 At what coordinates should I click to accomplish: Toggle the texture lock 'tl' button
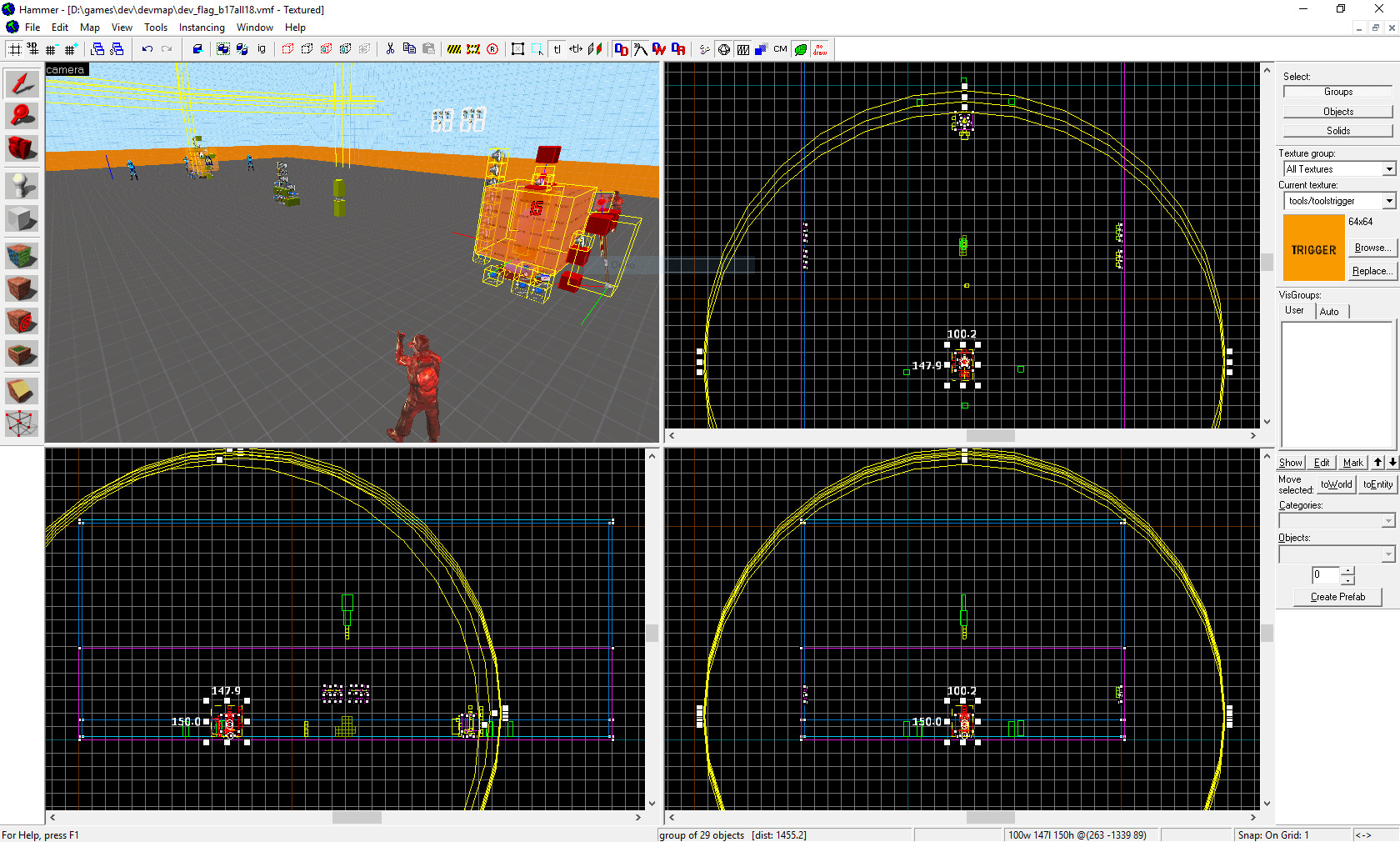(557, 49)
